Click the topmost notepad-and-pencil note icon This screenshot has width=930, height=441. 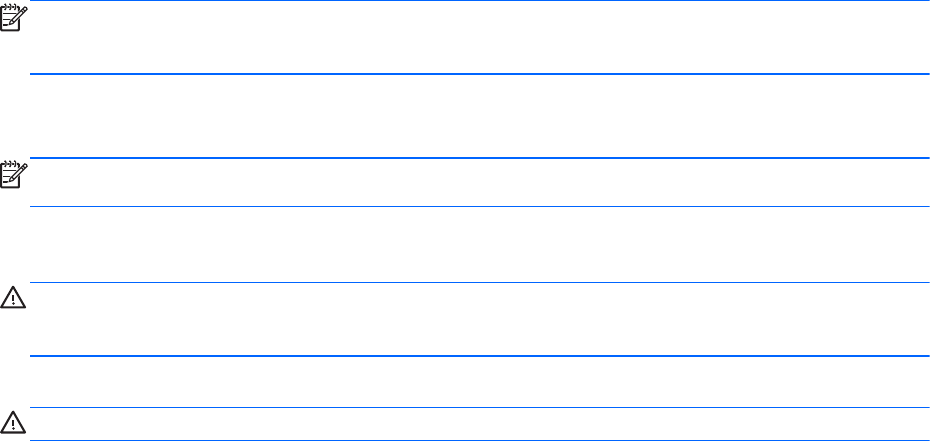tap(14, 17)
